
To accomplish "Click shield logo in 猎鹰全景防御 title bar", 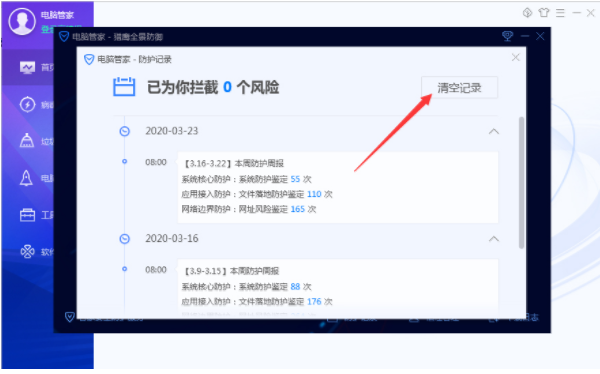I will click(64, 37).
